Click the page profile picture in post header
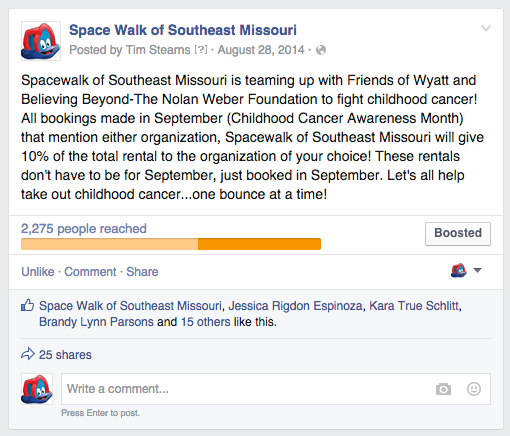Image resolution: width=510 pixels, height=436 pixels. pos(41,41)
